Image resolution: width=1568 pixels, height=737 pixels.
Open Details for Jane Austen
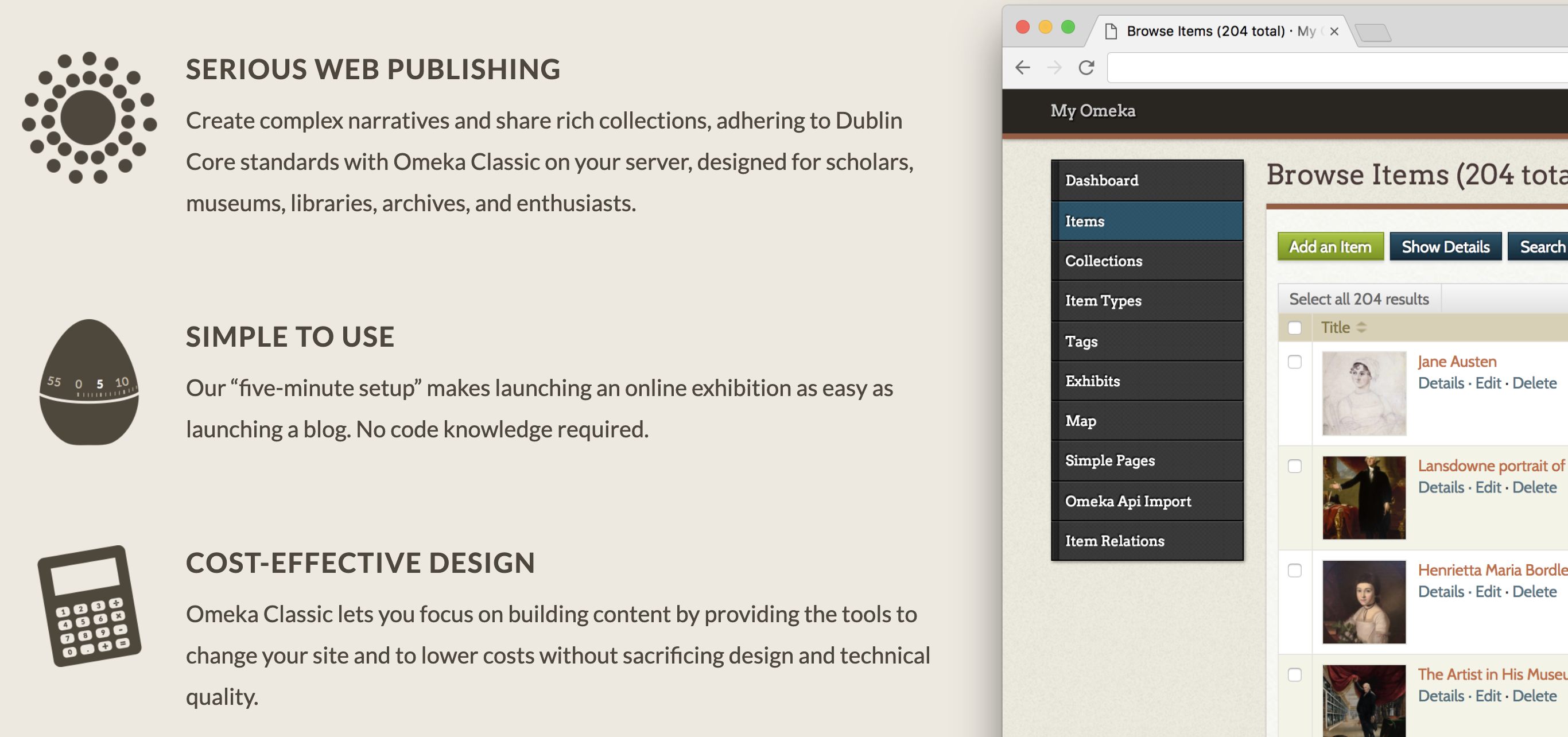pos(1441,383)
